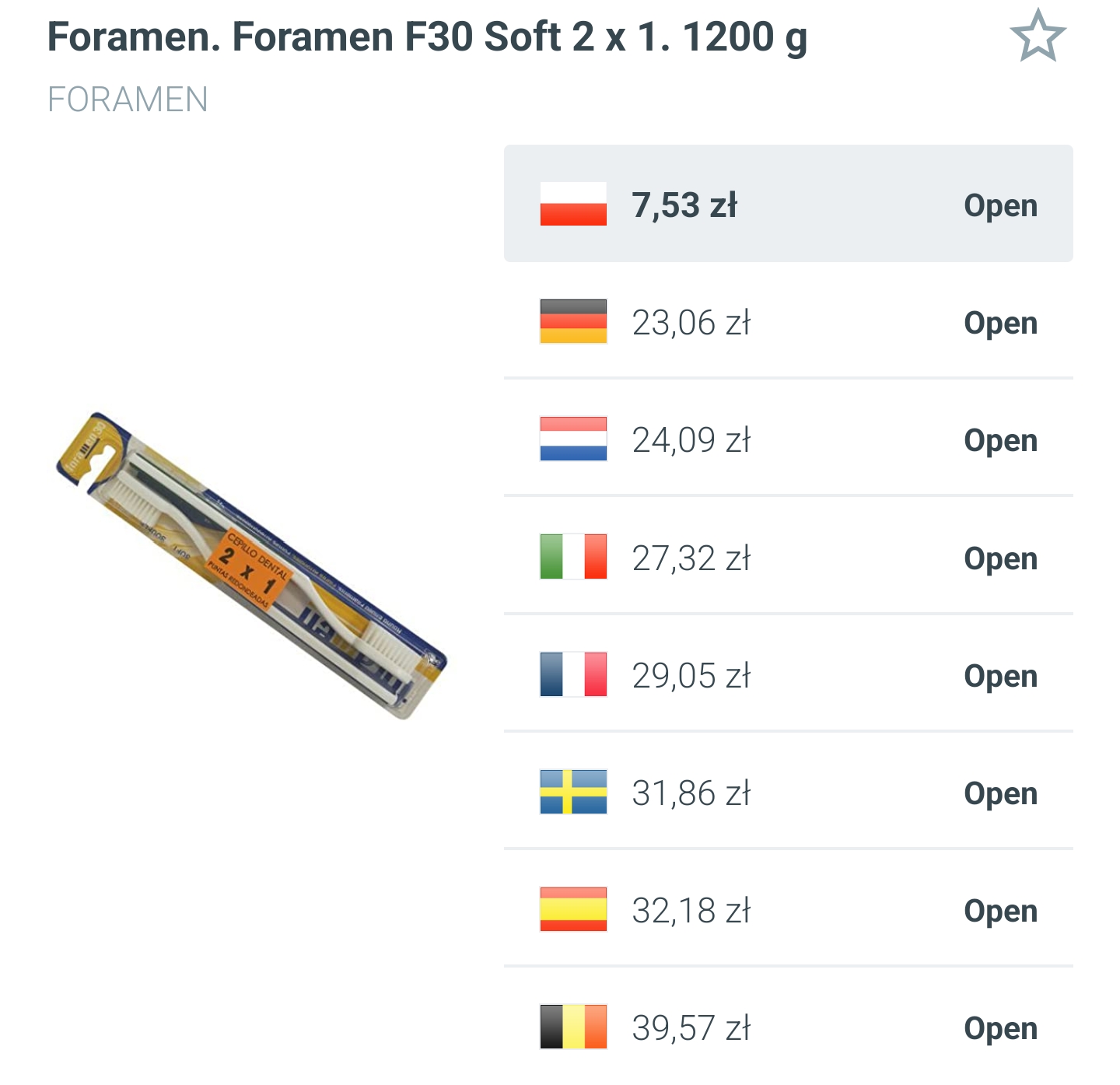Click the FORAMEN brand name

128,99
